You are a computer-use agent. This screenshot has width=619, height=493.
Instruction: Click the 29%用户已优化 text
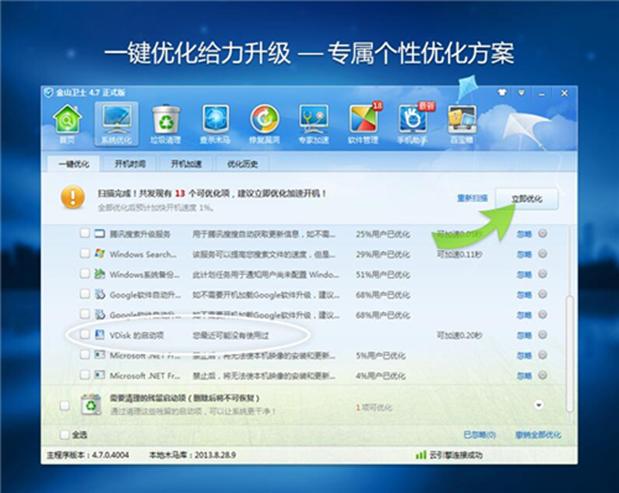[x=383, y=254]
